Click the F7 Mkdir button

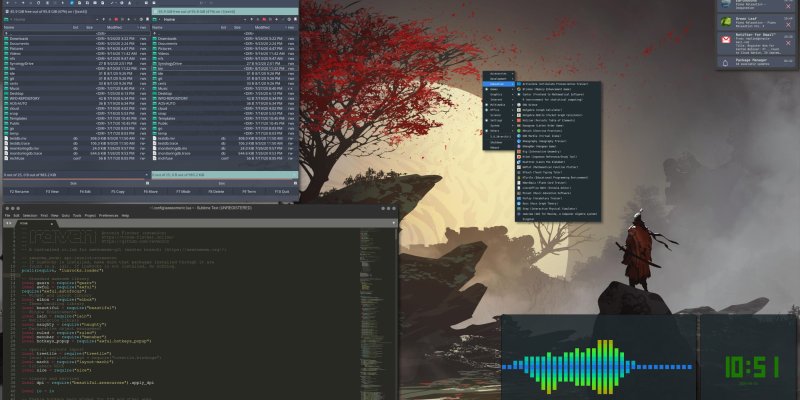tap(183, 190)
